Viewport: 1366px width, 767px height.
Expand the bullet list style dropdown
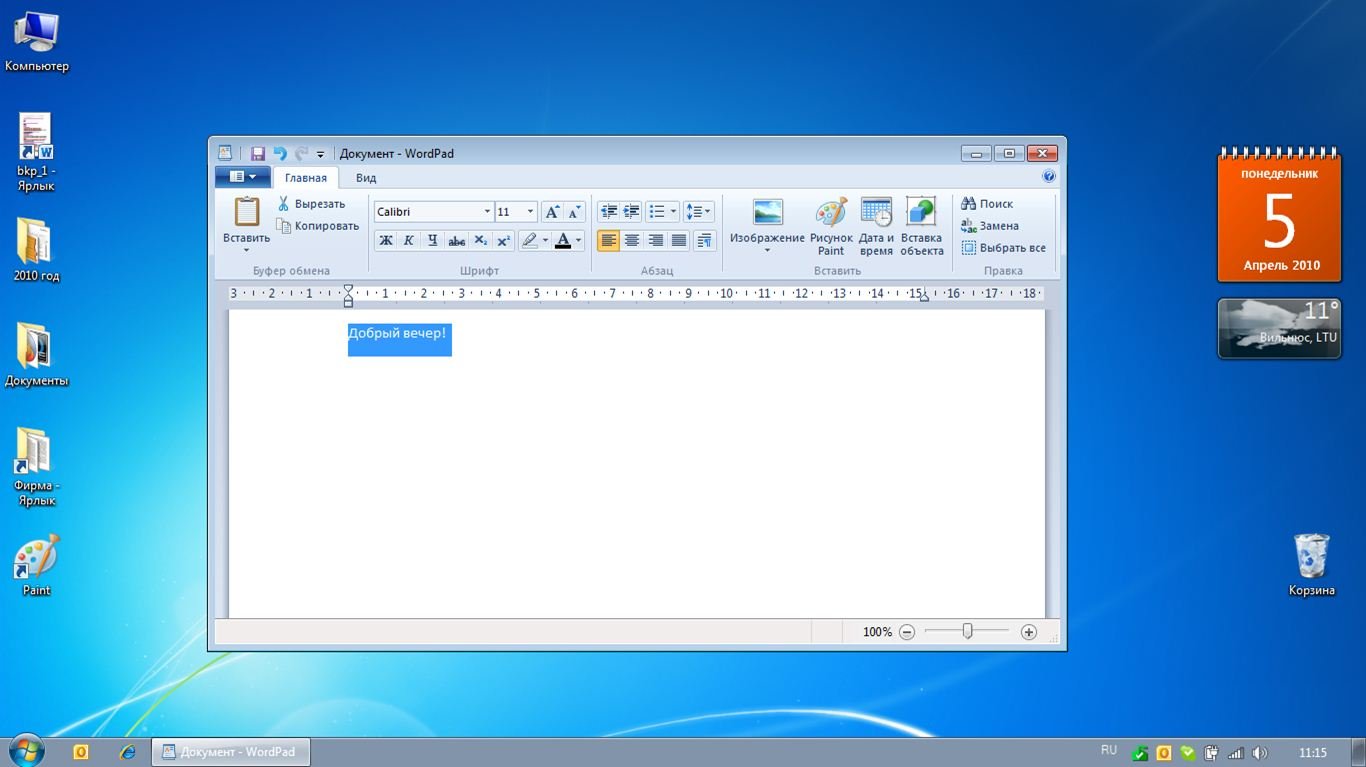673,212
